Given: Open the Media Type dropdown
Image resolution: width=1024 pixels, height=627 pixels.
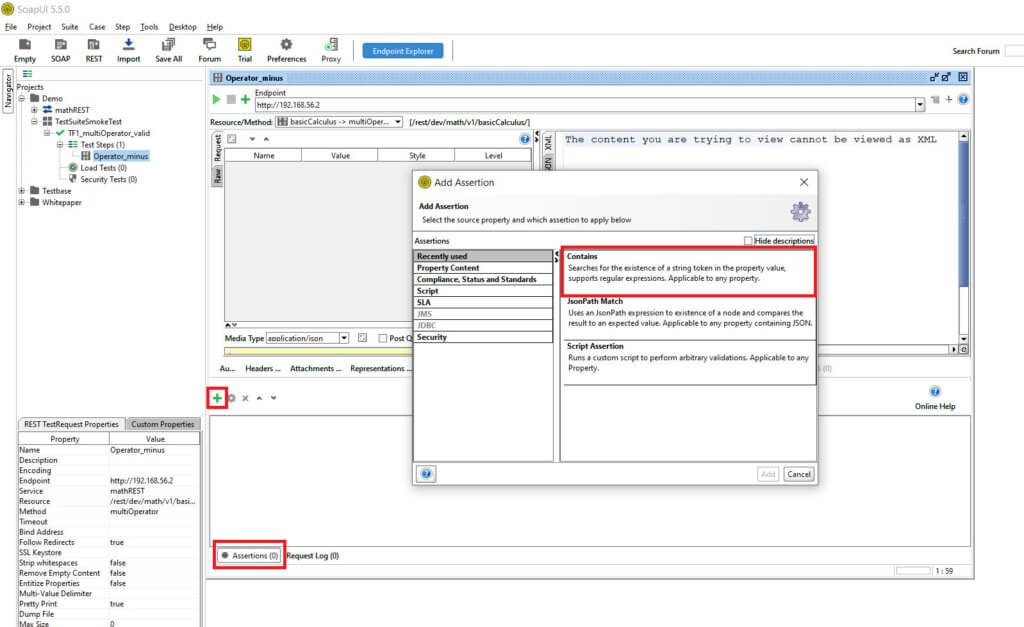Looking at the screenshot, I should coord(344,338).
